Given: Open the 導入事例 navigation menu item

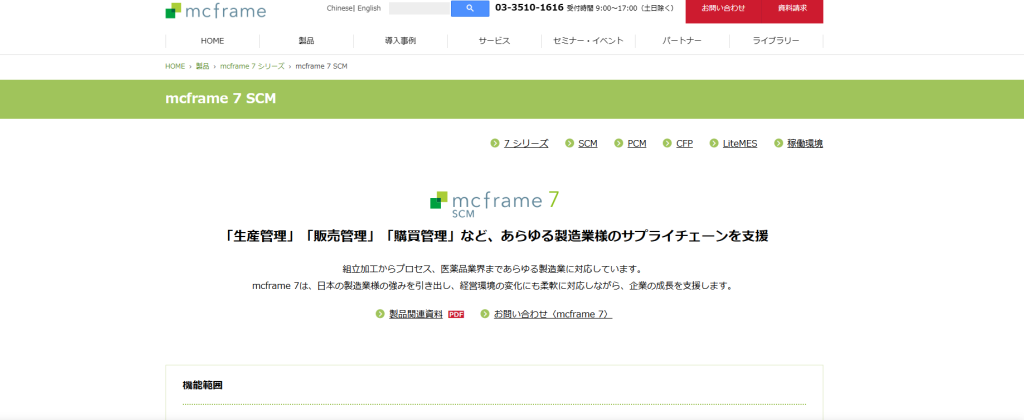Looking at the screenshot, I should coord(400,40).
